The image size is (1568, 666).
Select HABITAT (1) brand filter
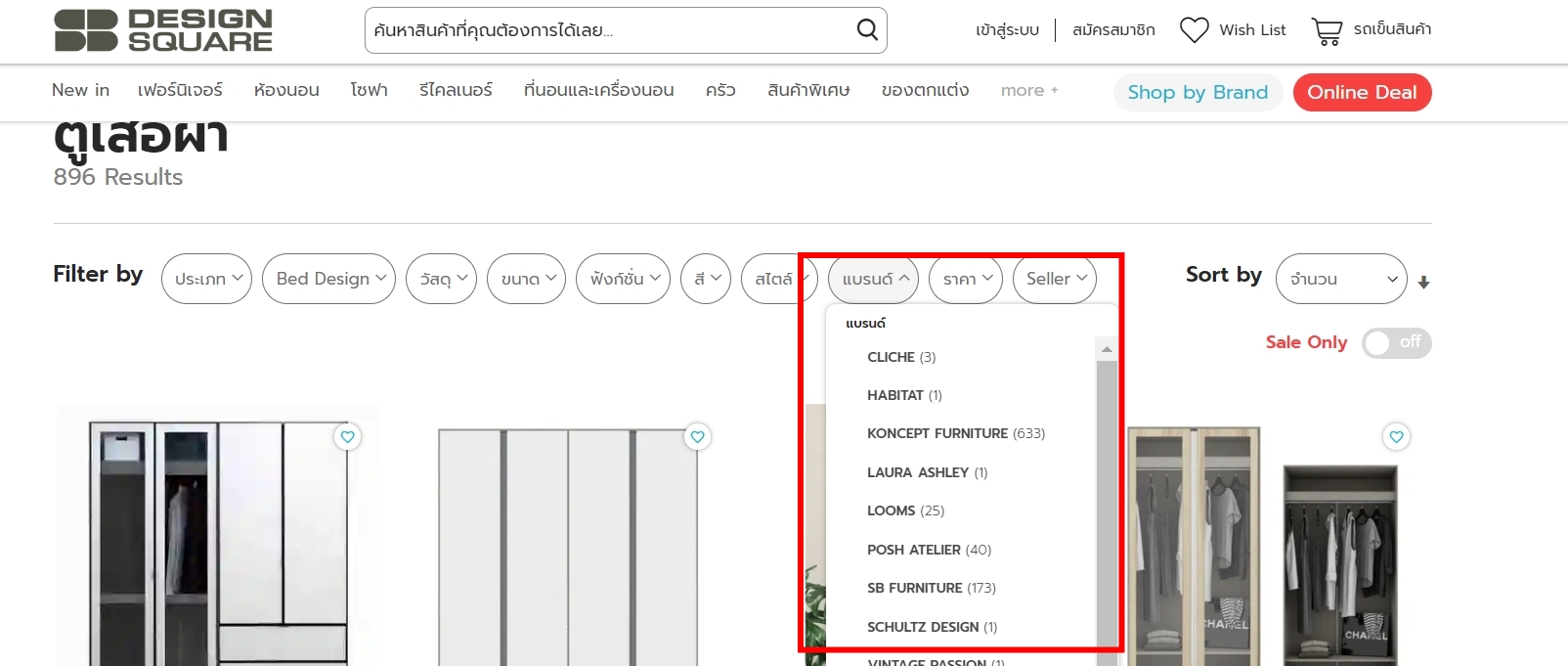[904, 395]
